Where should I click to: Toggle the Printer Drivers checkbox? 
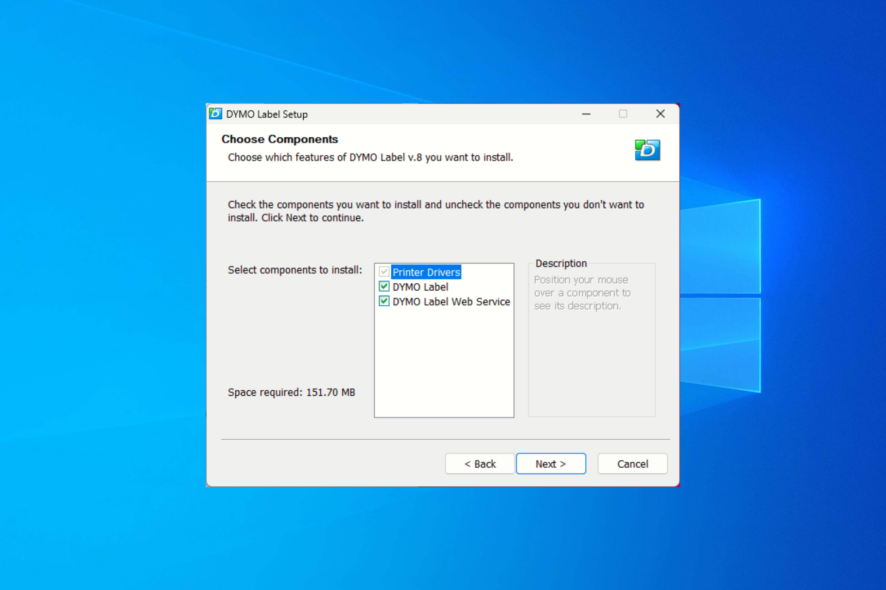pyautogui.click(x=384, y=272)
